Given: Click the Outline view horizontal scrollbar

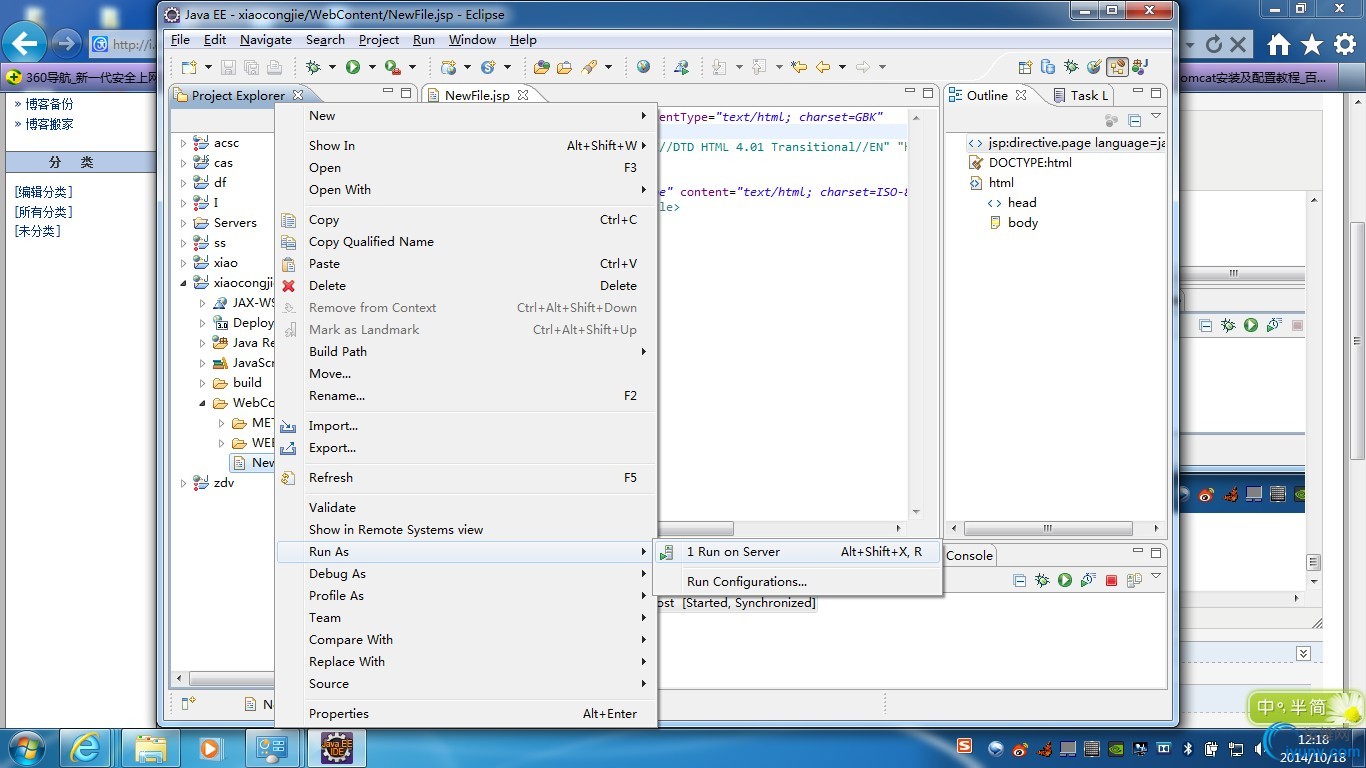Looking at the screenshot, I should click(x=1049, y=529).
